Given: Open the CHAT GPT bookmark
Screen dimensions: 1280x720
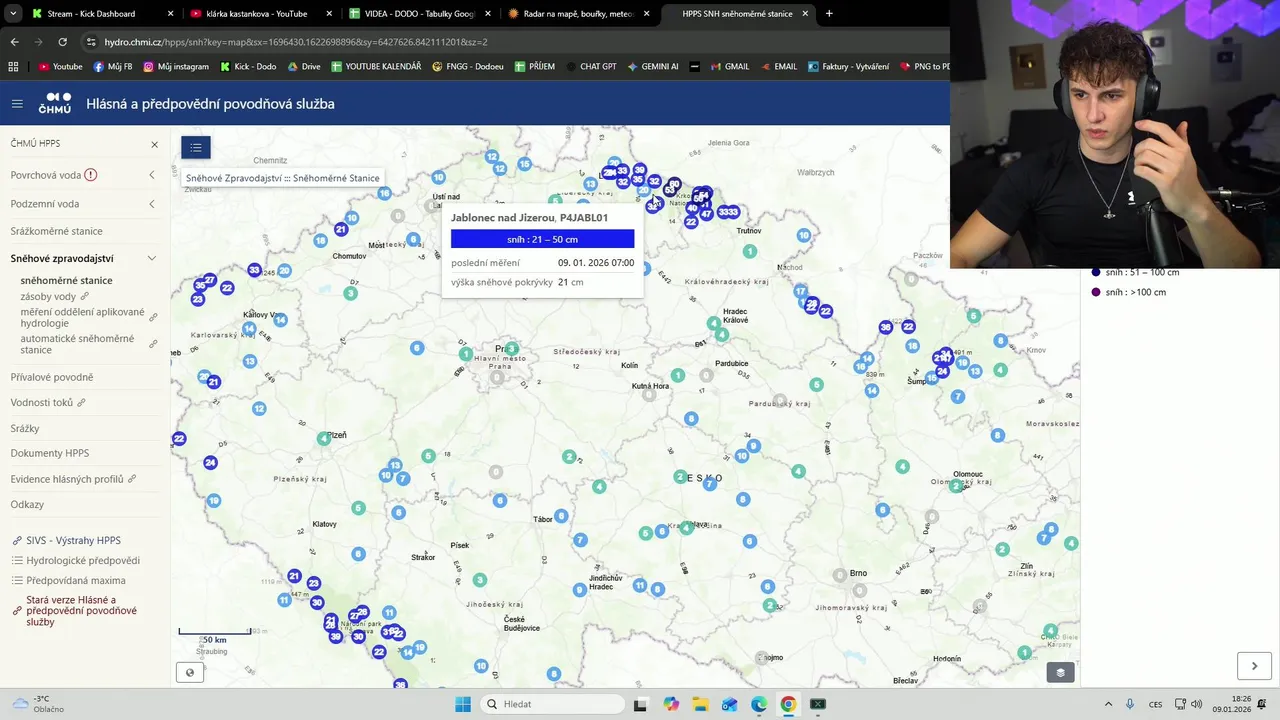Looking at the screenshot, I should coord(590,66).
